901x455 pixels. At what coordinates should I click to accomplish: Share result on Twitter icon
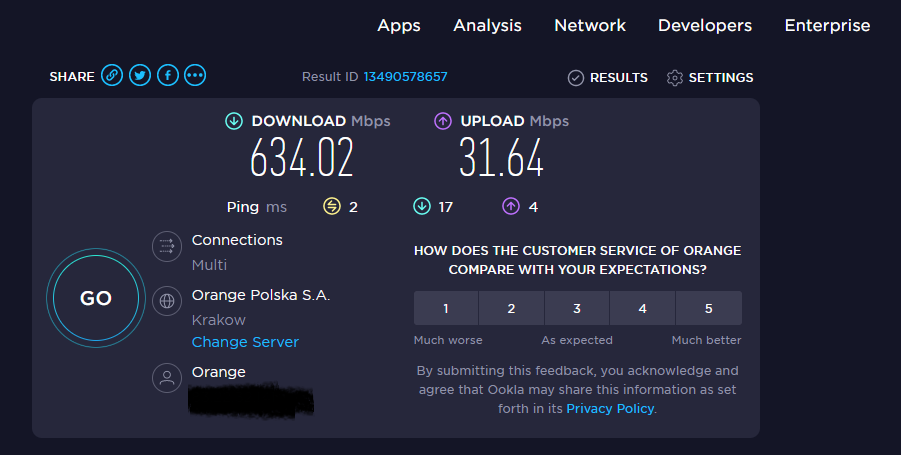[140, 76]
